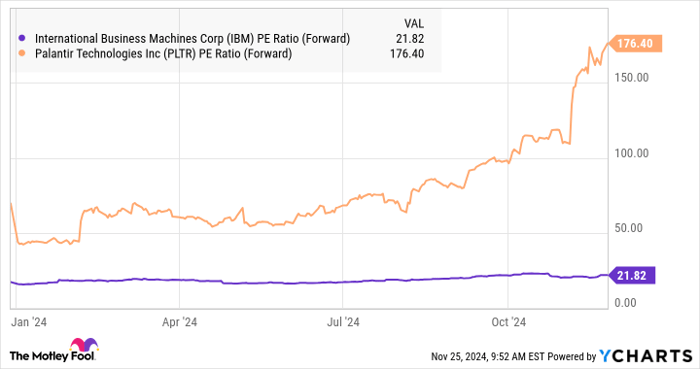The width and height of the screenshot is (700, 369).
Task: Click the 21.82 value in legend
Action: (x=410, y=39)
